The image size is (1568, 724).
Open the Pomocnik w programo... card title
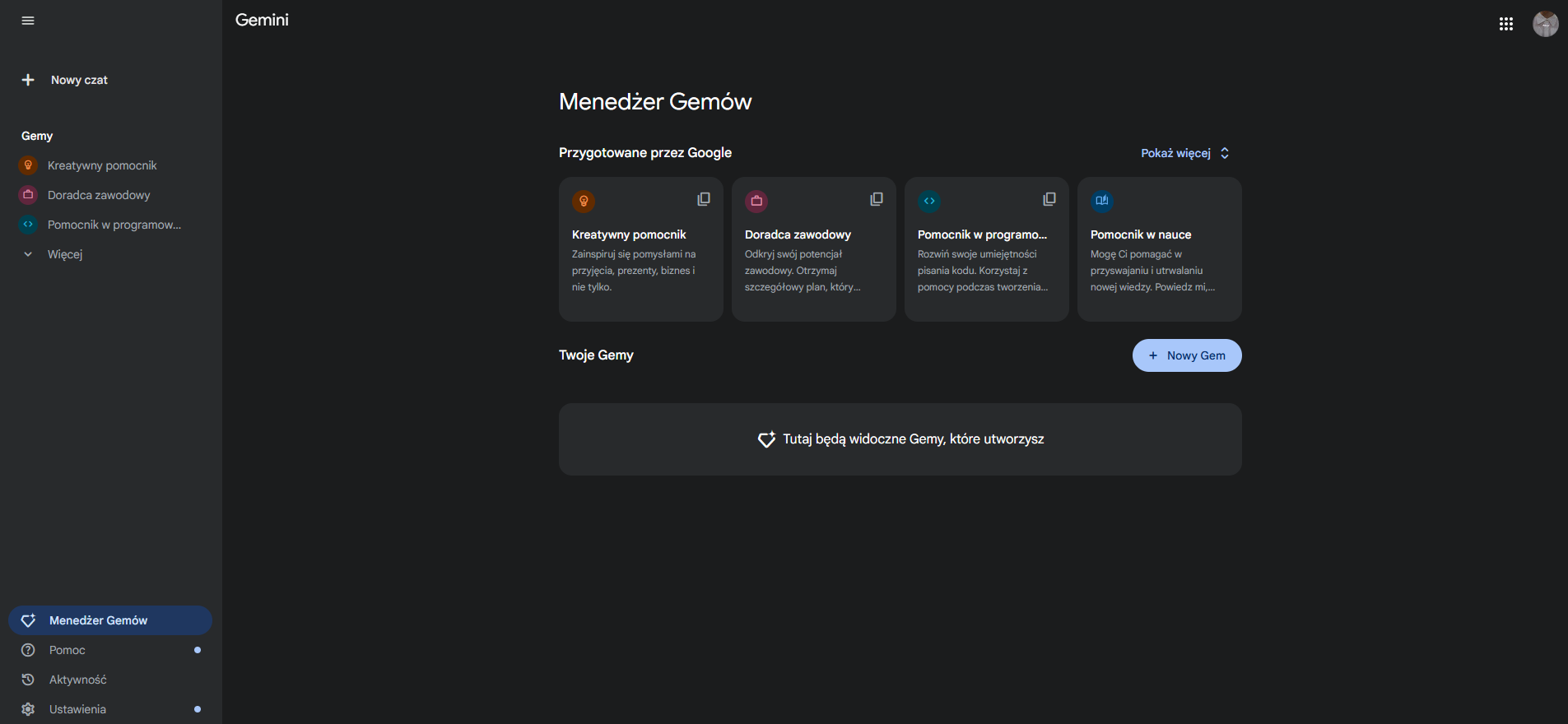pos(982,234)
